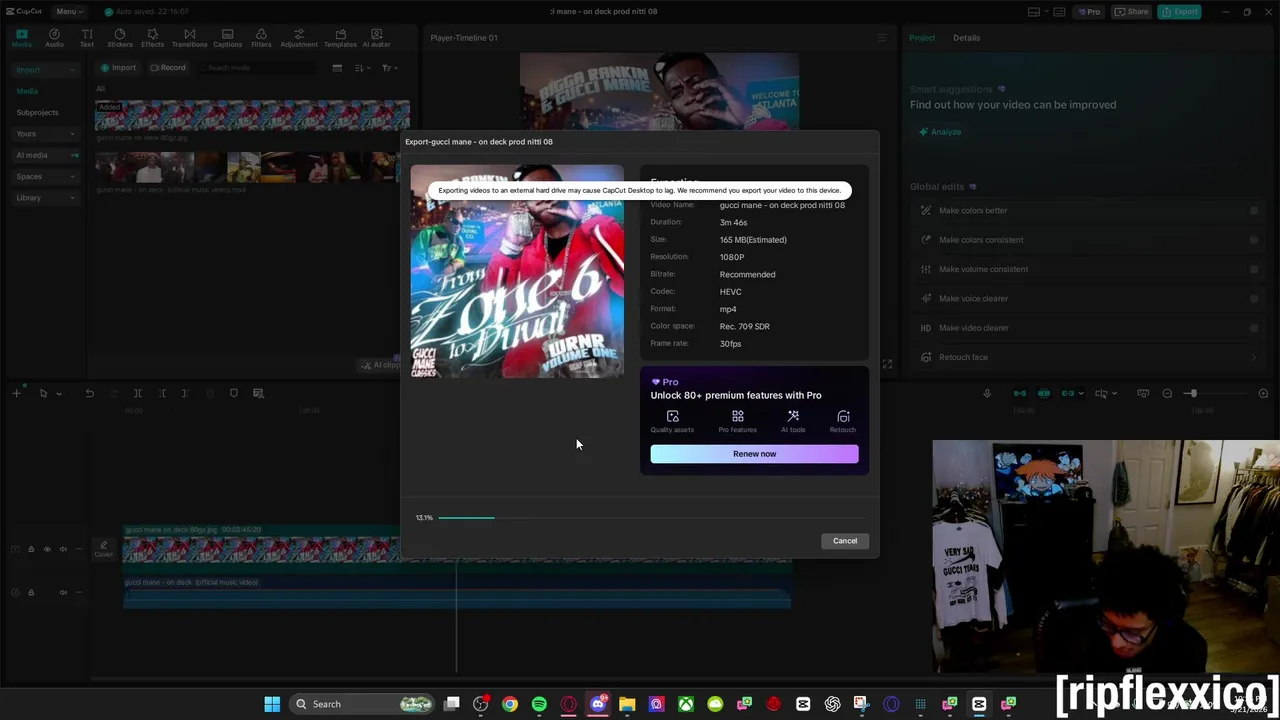
Task: Click the Quality assets icon in Pro box
Action: (672, 417)
